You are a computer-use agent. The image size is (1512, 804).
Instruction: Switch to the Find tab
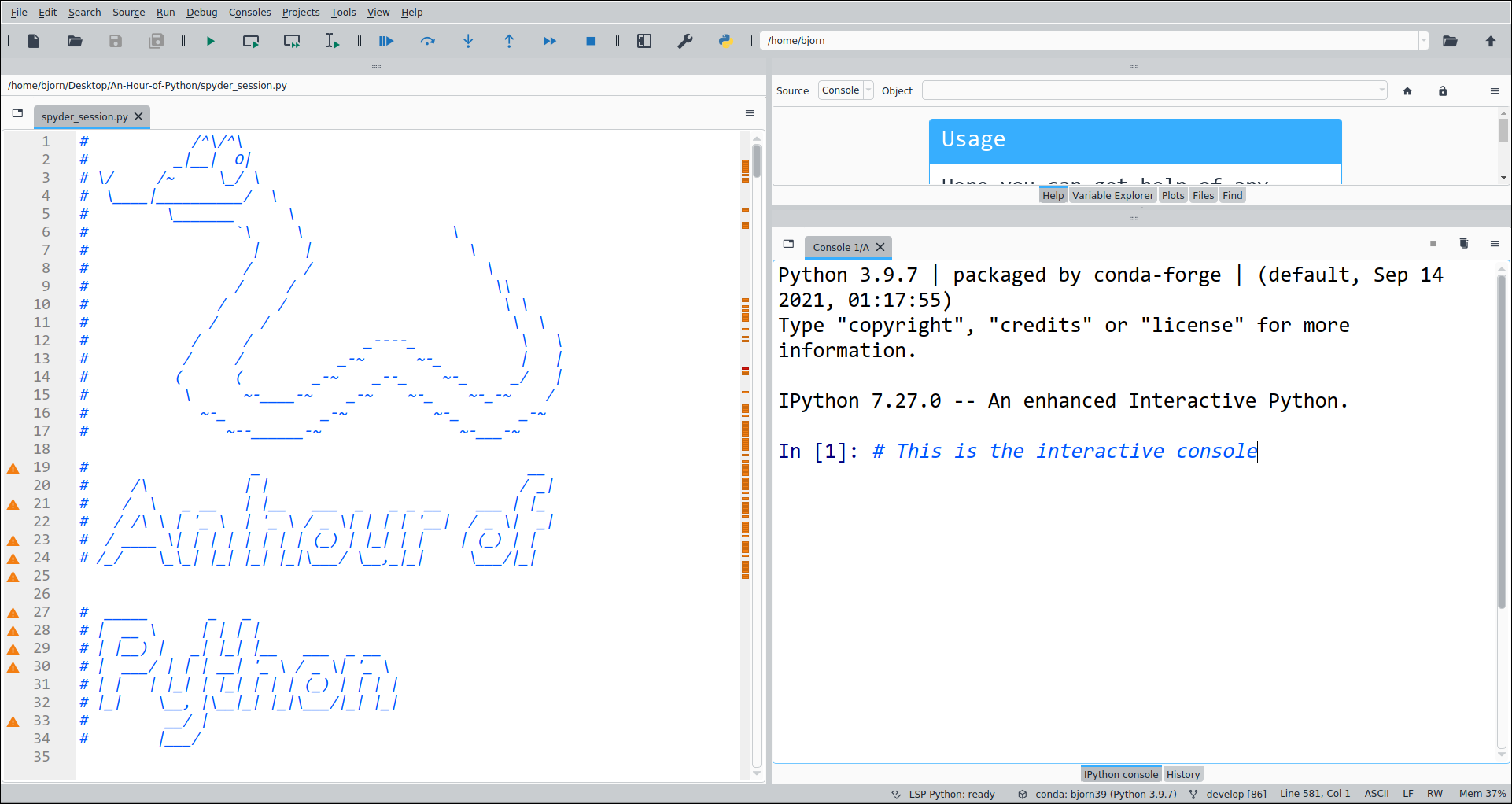click(1233, 195)
